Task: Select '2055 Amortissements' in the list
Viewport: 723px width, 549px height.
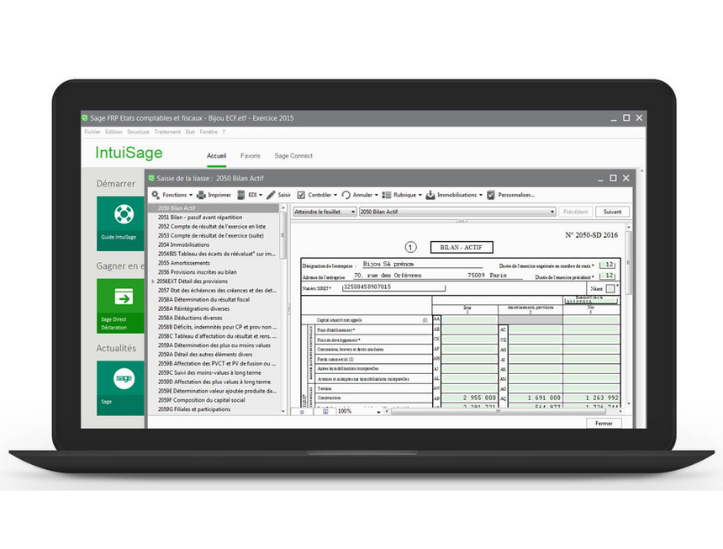Action: click(213, 263)
